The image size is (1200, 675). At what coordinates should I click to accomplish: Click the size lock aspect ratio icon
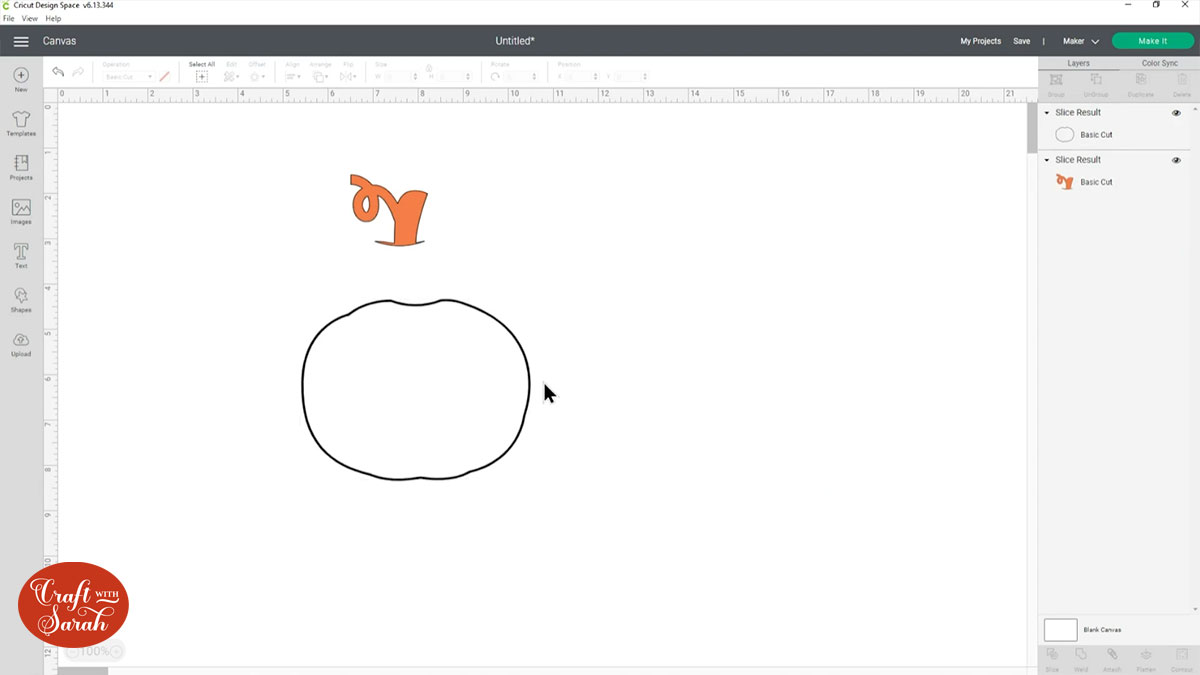click(429, 68)
